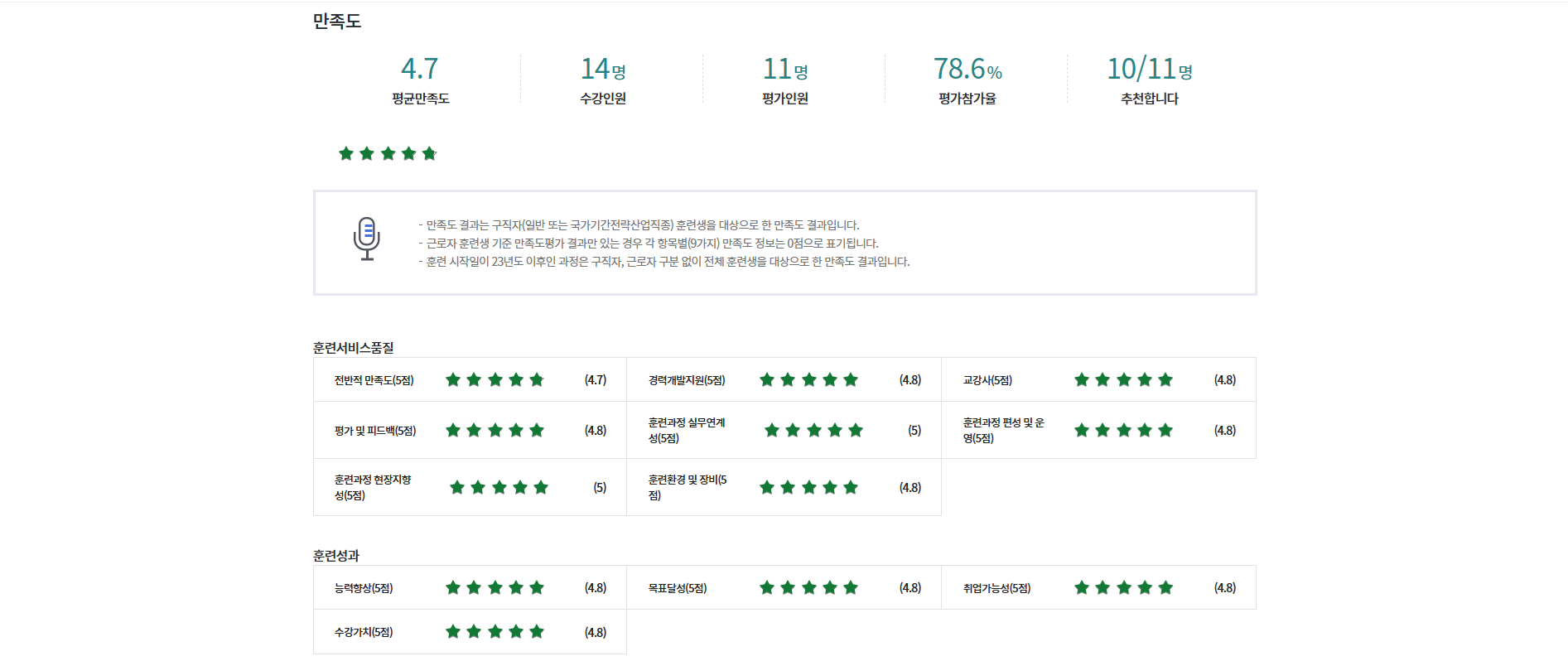Click the 평가 및 피드백(5점) label

coord(375,431)
